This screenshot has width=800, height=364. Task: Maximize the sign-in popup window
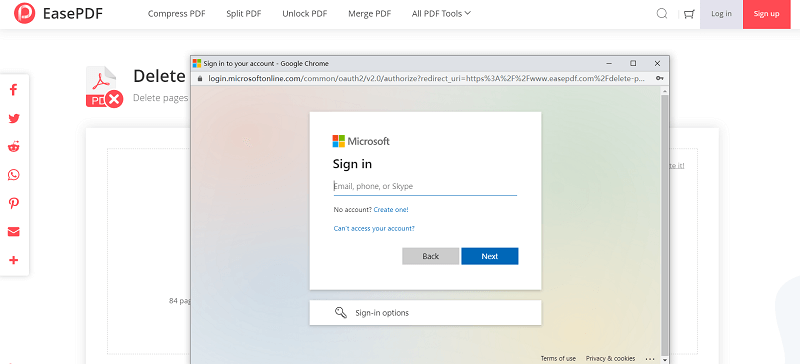coord(633,63)
